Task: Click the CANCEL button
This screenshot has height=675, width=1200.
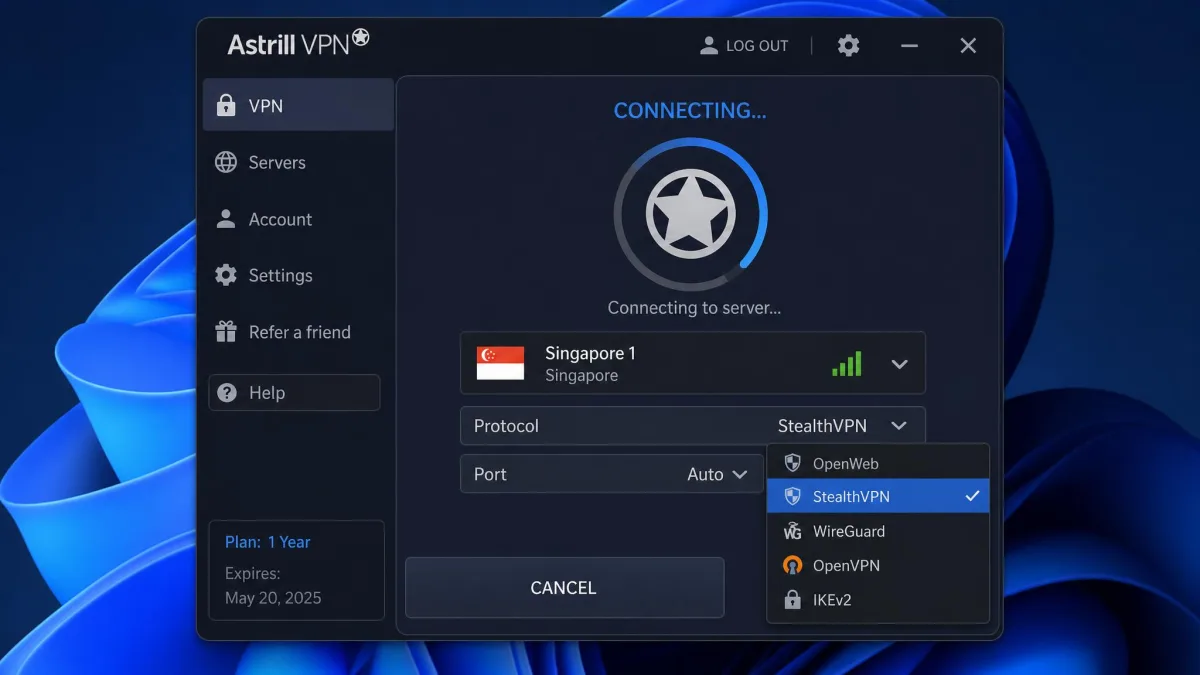Action: tap(564, 588)
